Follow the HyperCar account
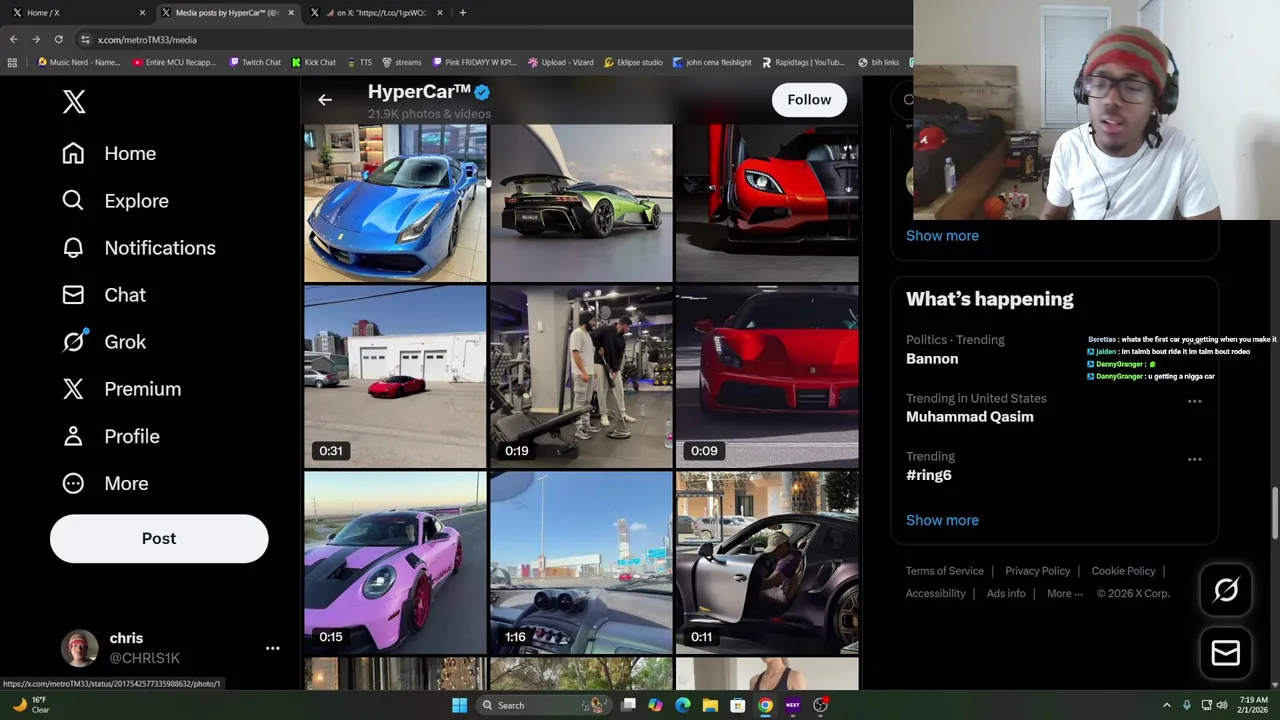Viewport: 1280px width, 720px height. coord(809,100)
